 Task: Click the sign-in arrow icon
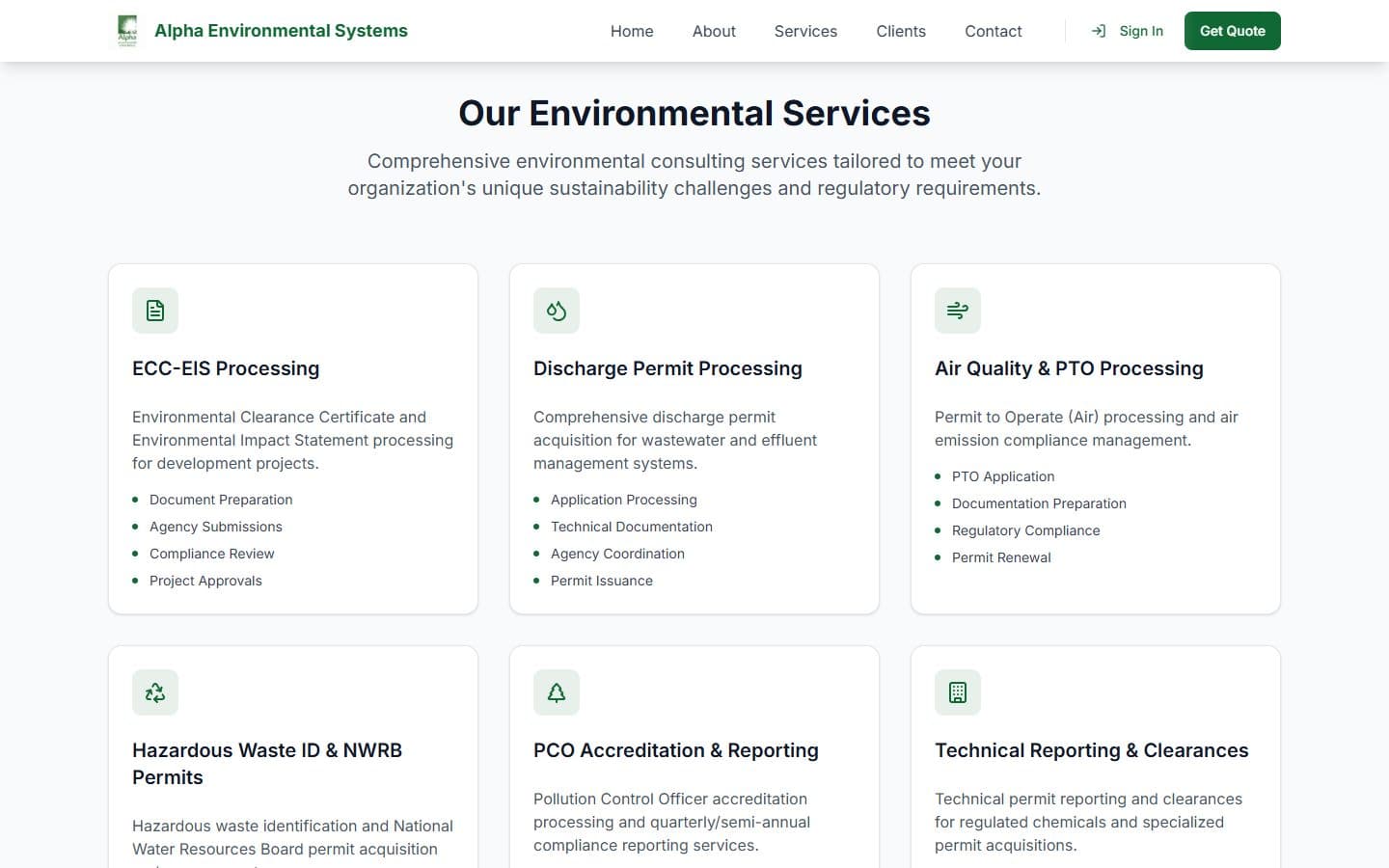pyautogui.click(x=1099, y=31)
